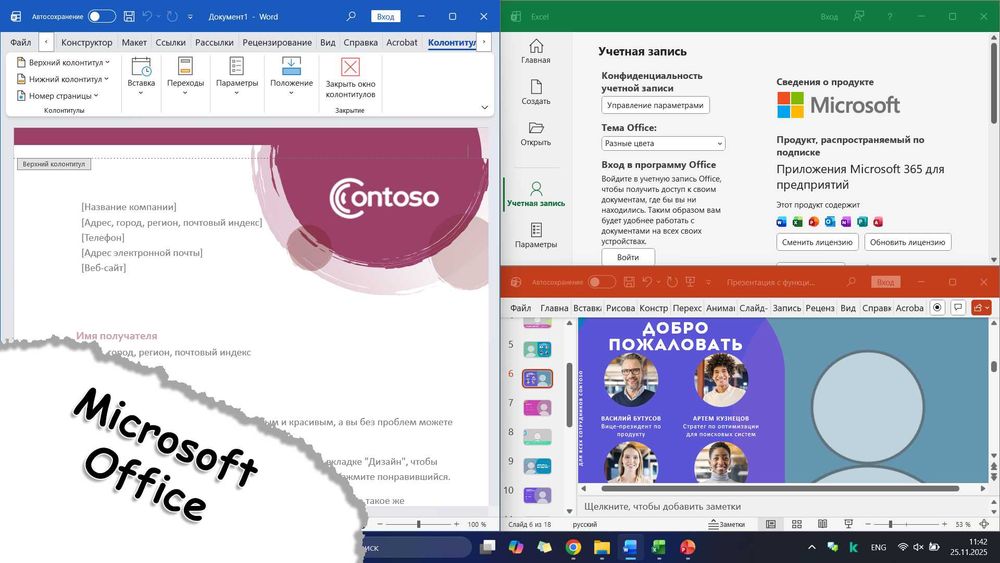Click Сменить лицензию
Viewport: 1000px width, 563px height.
(817, 242)
